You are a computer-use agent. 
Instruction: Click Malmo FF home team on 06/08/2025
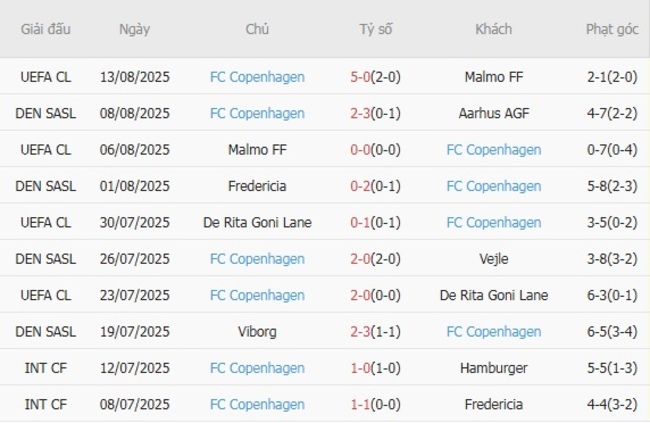click(257, 150)
